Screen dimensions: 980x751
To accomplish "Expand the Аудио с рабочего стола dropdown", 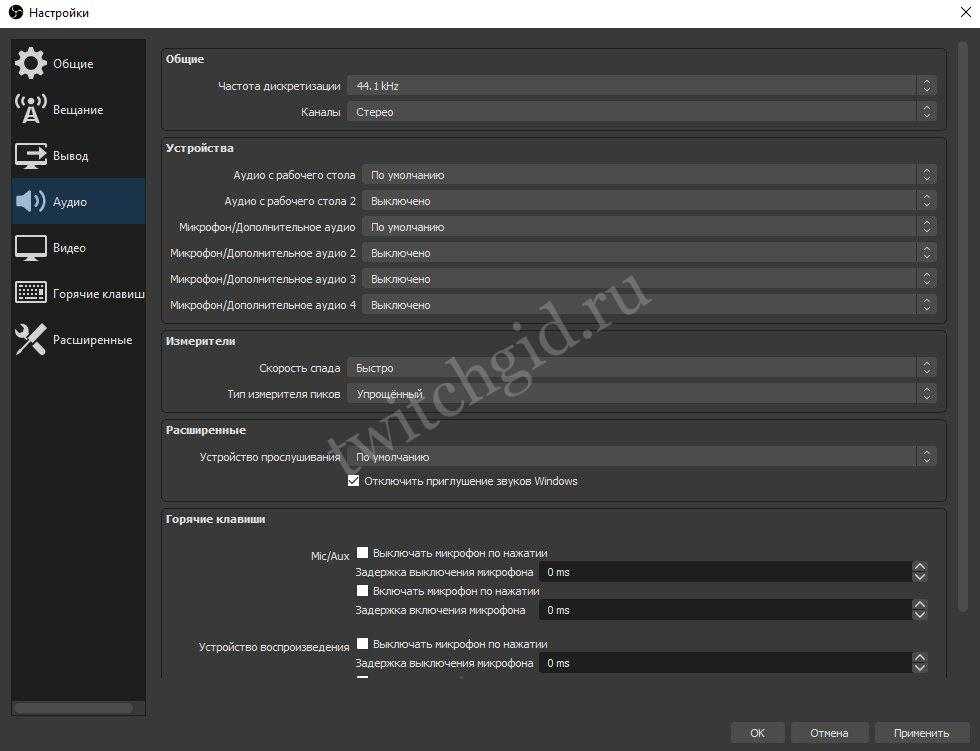I will coord(649,175).
